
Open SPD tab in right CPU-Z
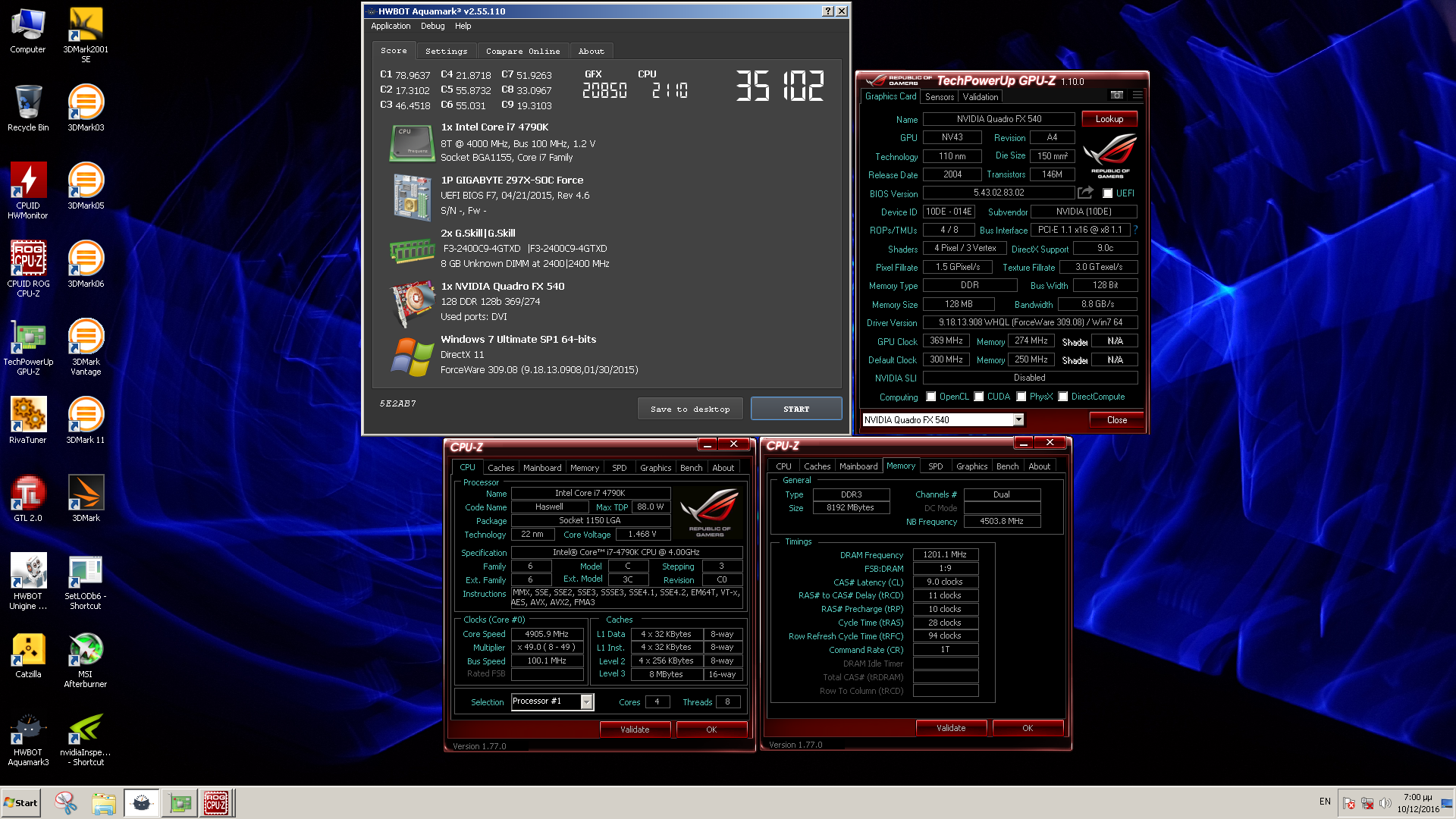936,466
